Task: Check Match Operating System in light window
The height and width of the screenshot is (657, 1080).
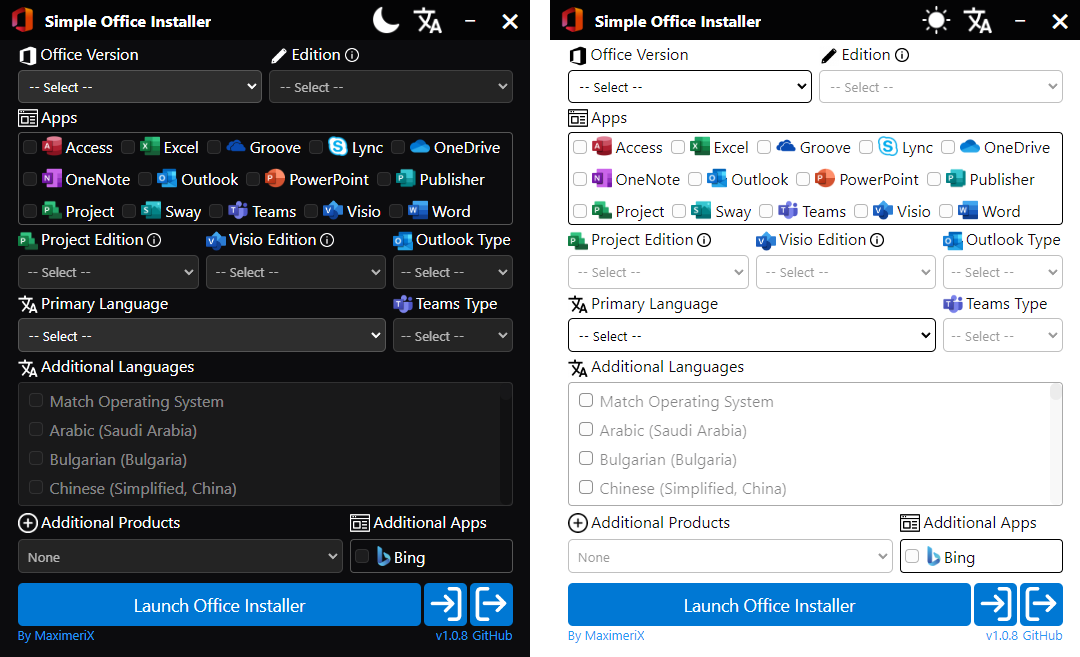Action: [586, 401]
